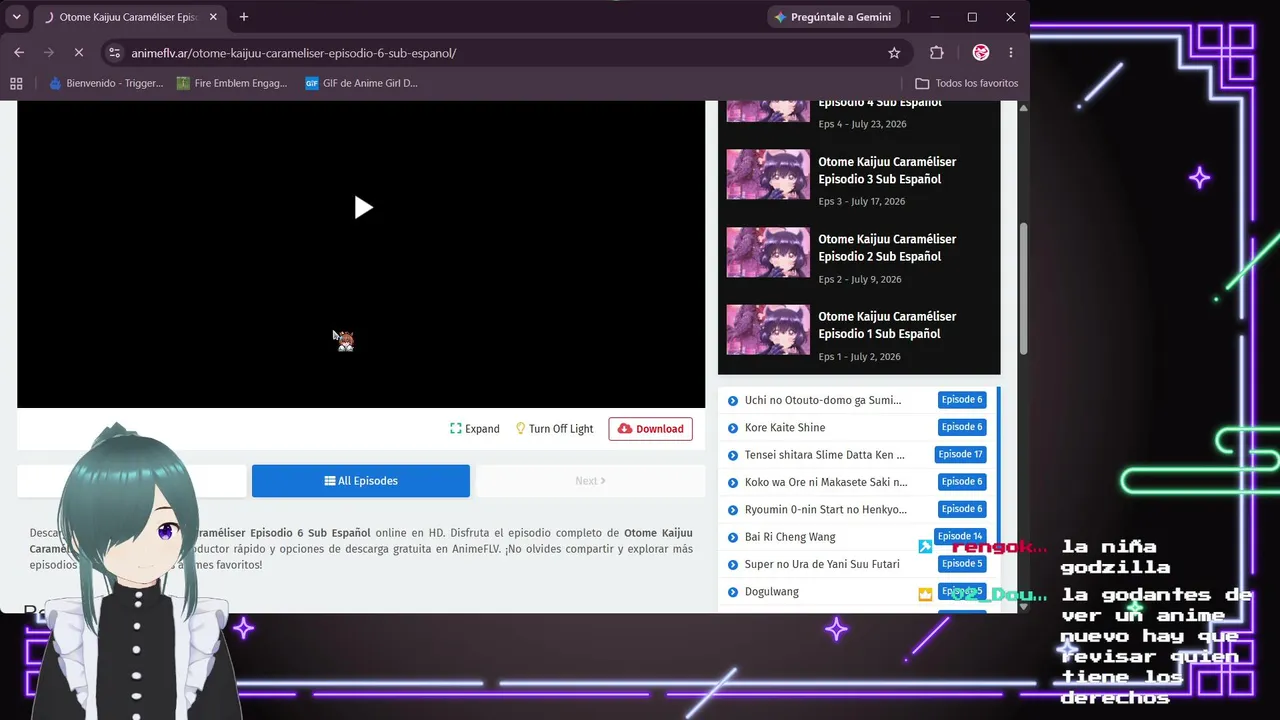Click the red Download button
This screenshot has height=720, width=1280.
(650, 429)
